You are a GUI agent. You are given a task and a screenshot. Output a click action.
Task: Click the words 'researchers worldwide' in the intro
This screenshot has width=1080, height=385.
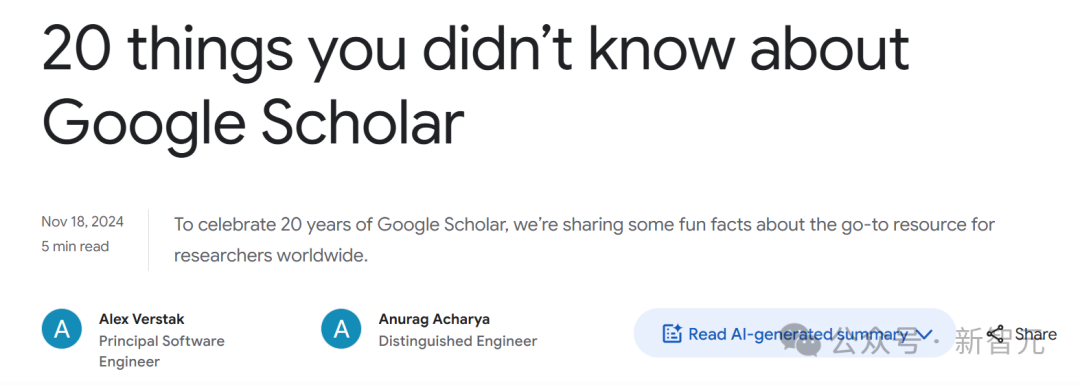tap(271, 256)
